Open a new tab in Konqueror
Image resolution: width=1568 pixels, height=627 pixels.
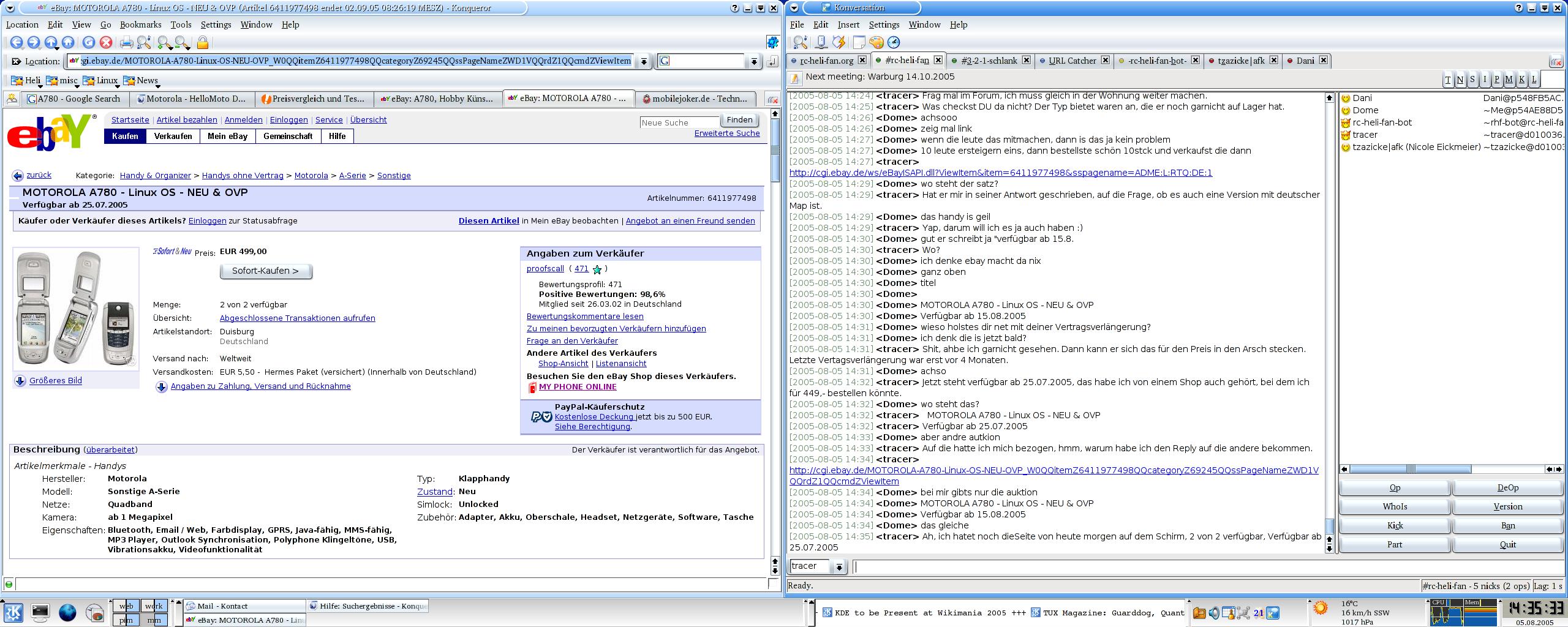pyautogui.click(x=11, y=99)
